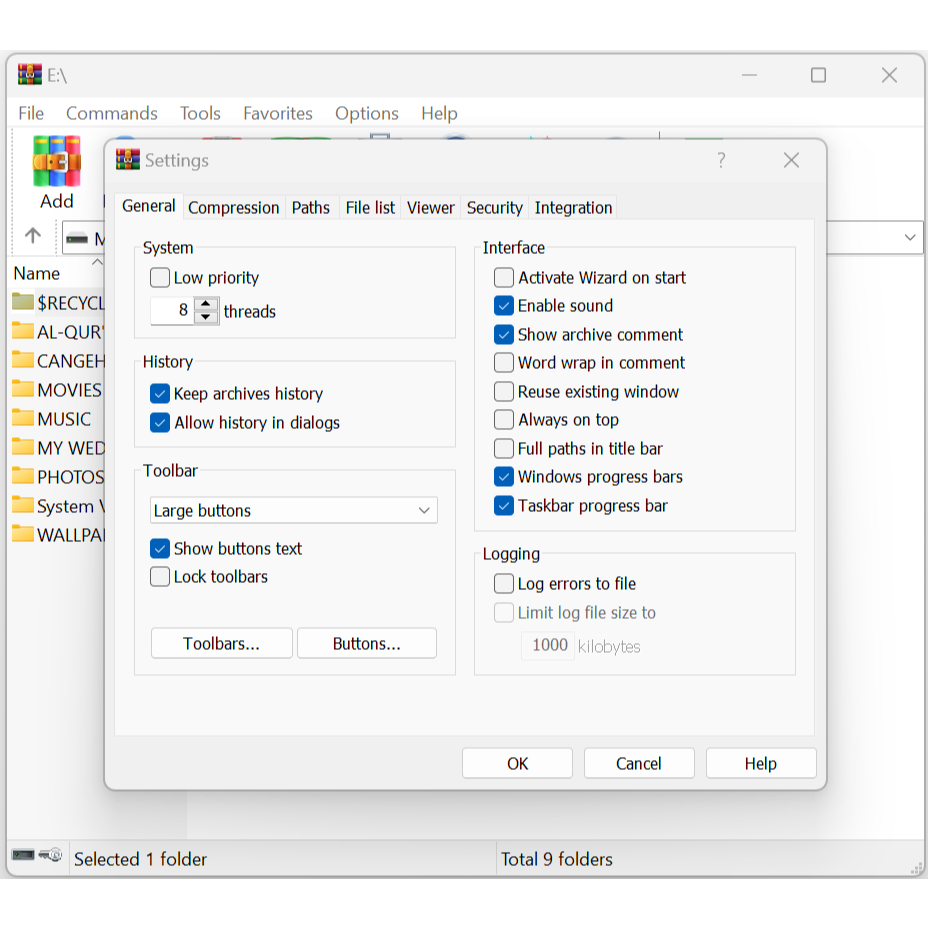Select the MUSIC folder icon
Image resolution: width=928 pixels, height=928 pixels.
tap(23, 418)
